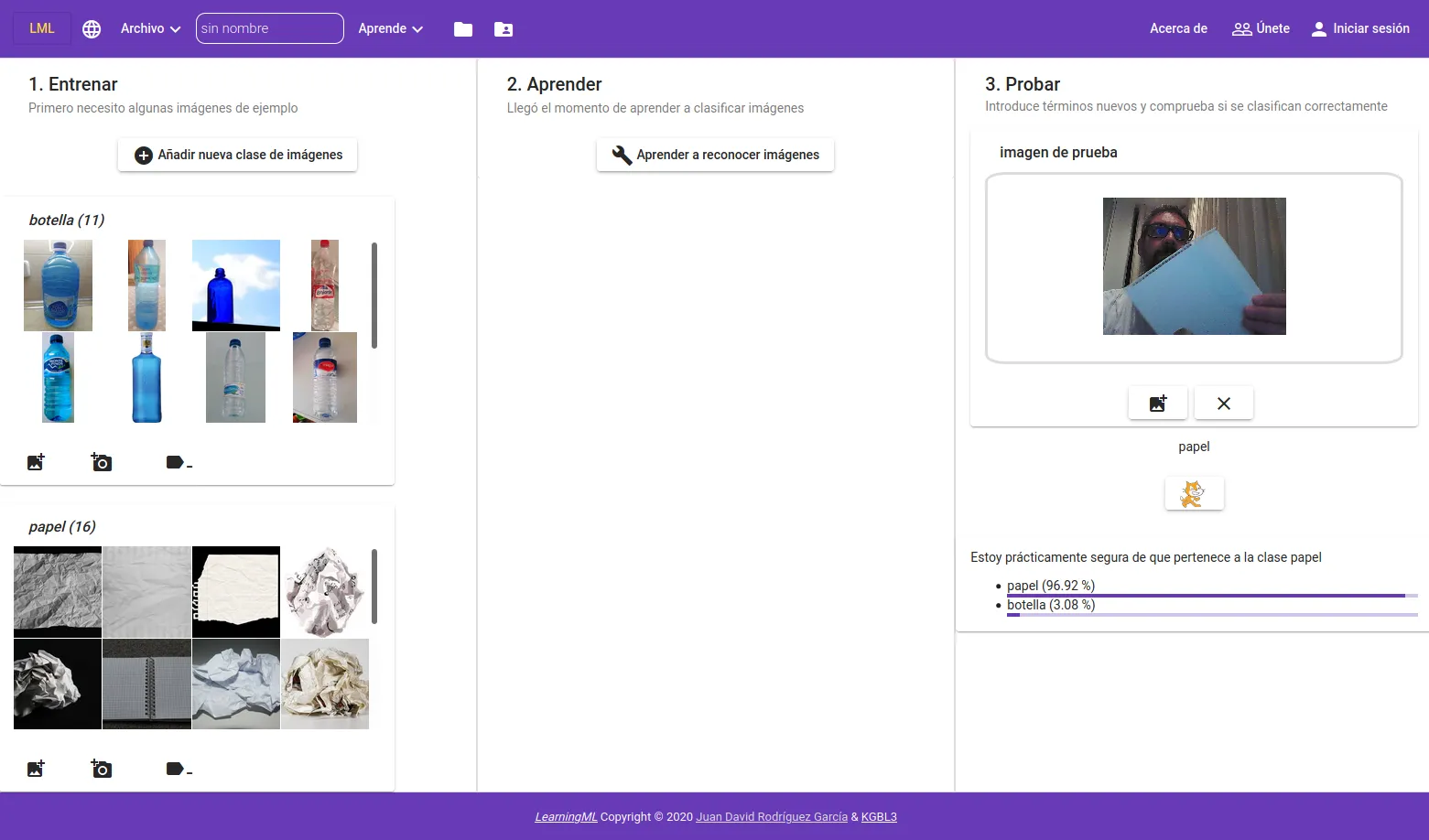Open camera capture for botella class
Image resolution: width=1429 pixels, height=840 pixels.
[102, 462]
